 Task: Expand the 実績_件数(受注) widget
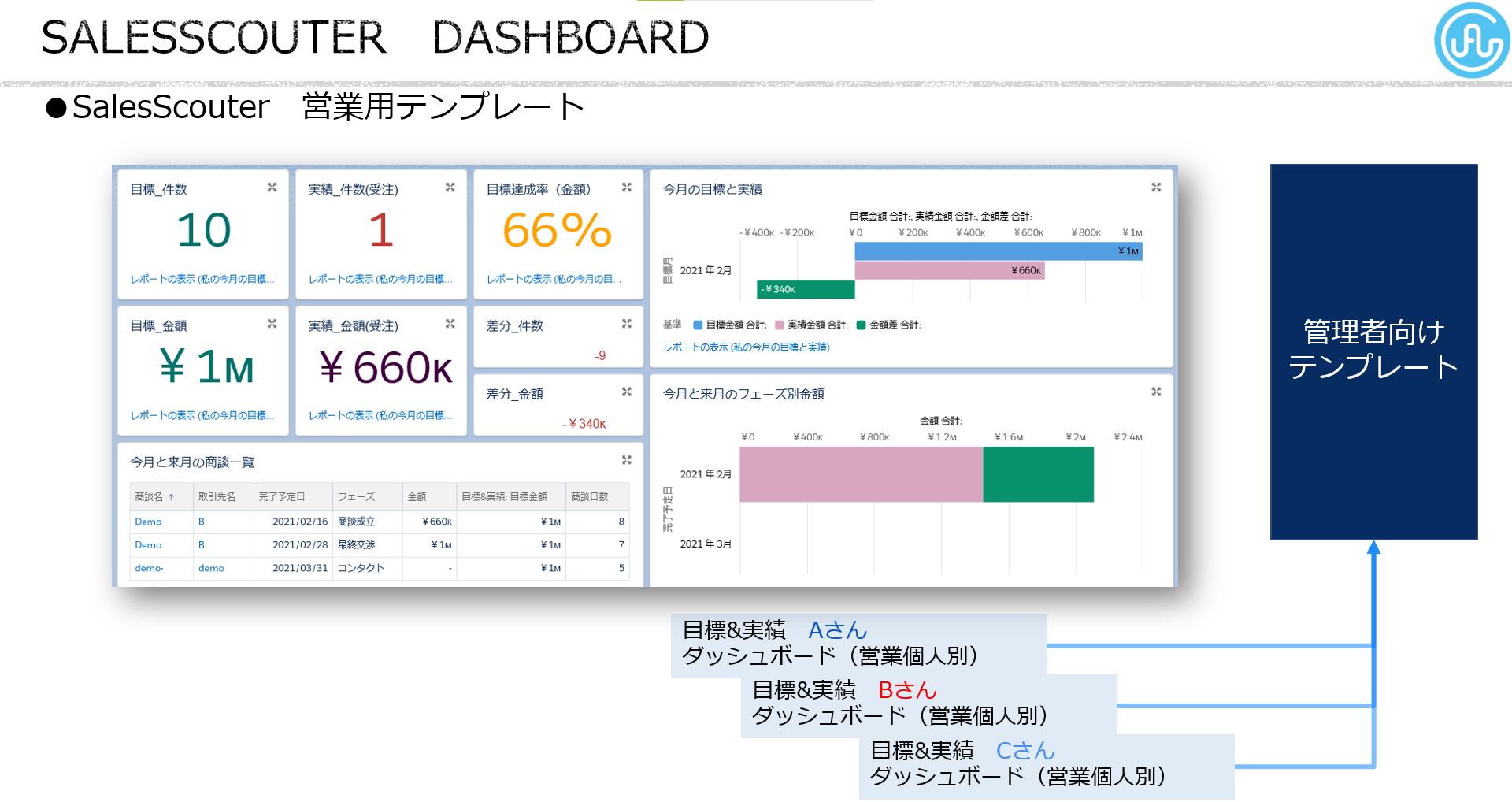click(x=450, y=188)
